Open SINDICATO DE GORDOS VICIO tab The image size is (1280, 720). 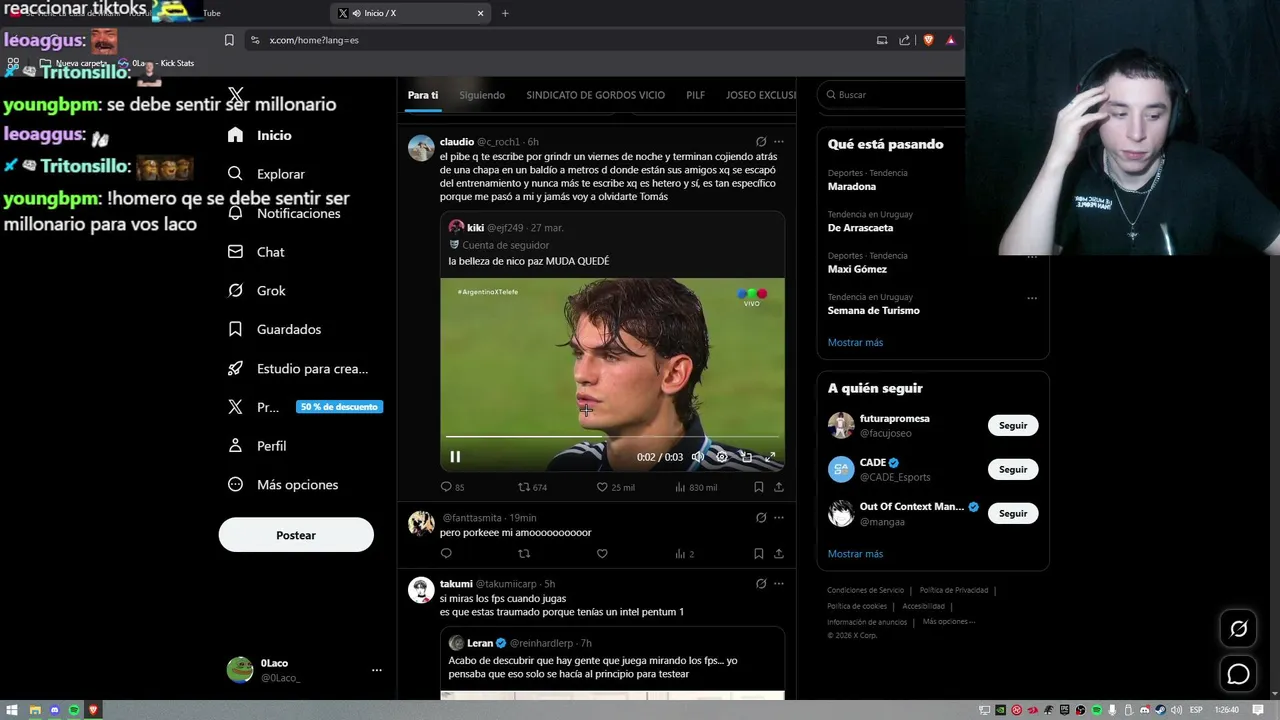tap(595, 95)
